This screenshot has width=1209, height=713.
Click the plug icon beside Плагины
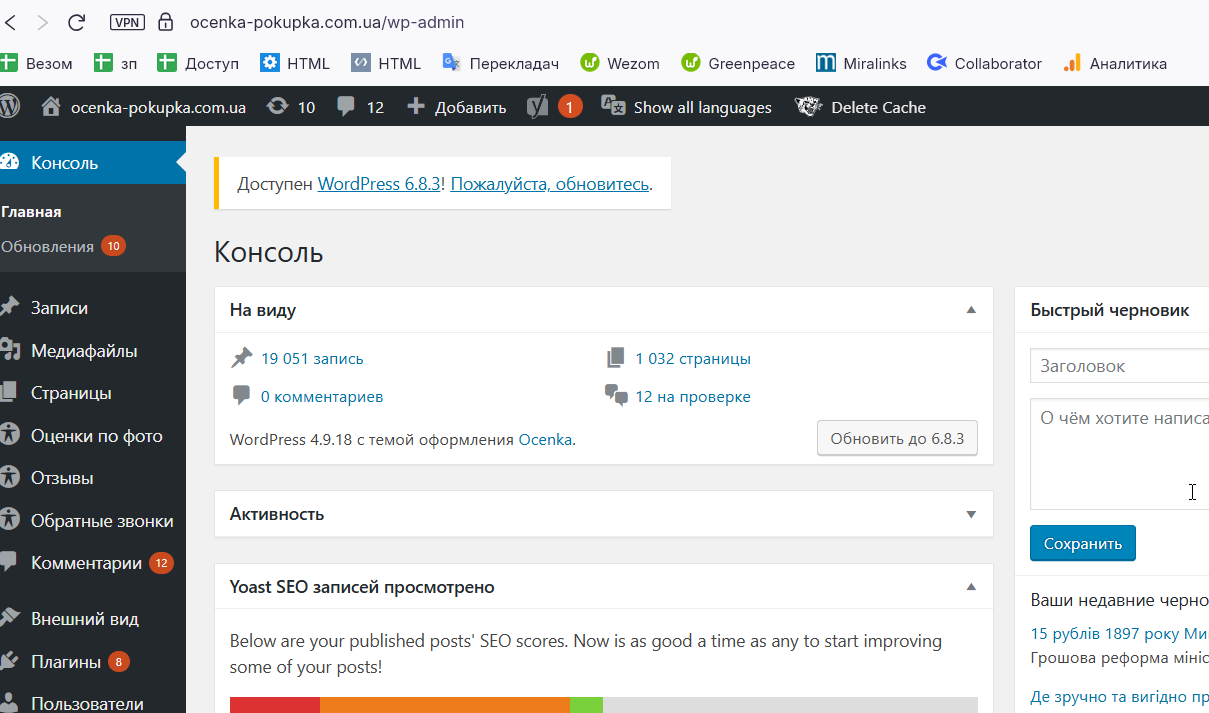coord(10,661)
